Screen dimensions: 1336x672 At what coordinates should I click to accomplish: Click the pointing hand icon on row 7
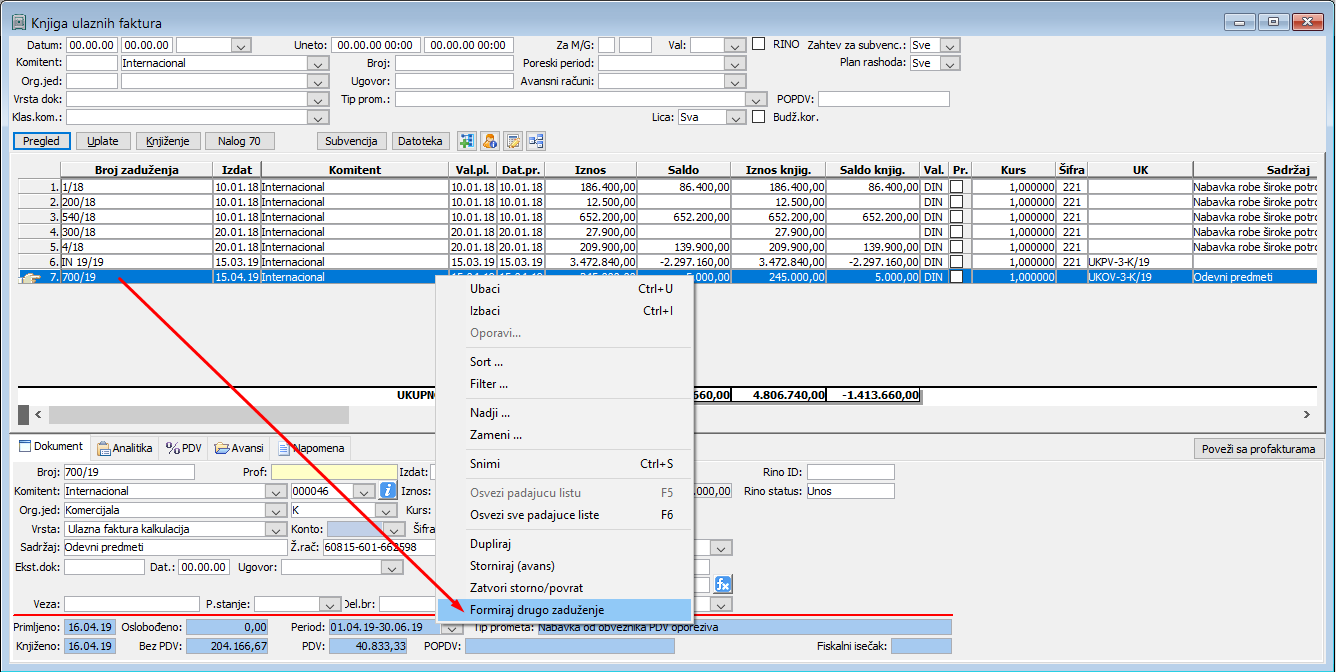tap(30, 277)
